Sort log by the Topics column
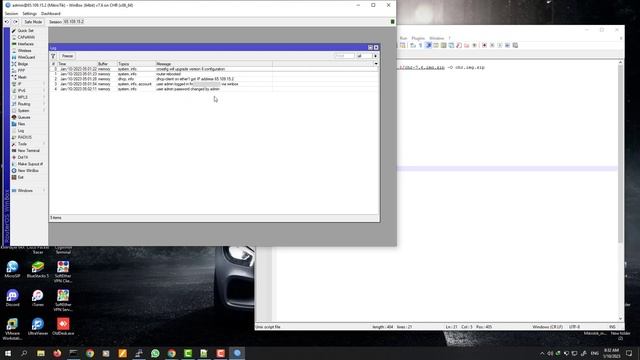This screenshot has height=360, width=640. click(136, 64)
